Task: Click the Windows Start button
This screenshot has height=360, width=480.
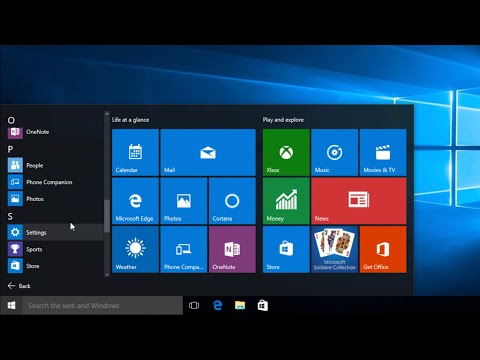Action: pos(11,305)
